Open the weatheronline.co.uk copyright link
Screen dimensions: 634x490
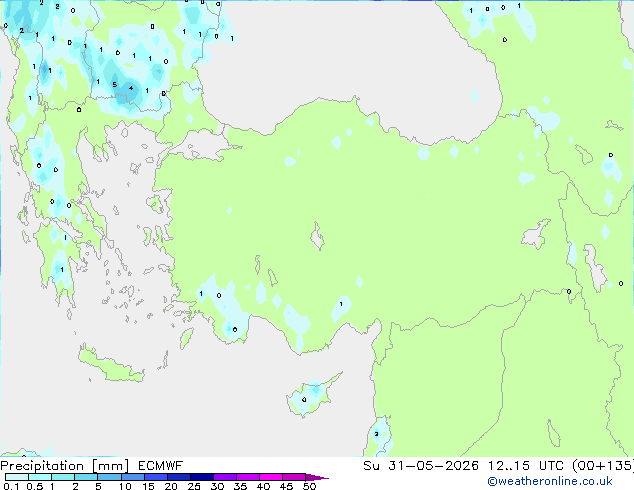point(550,481)
